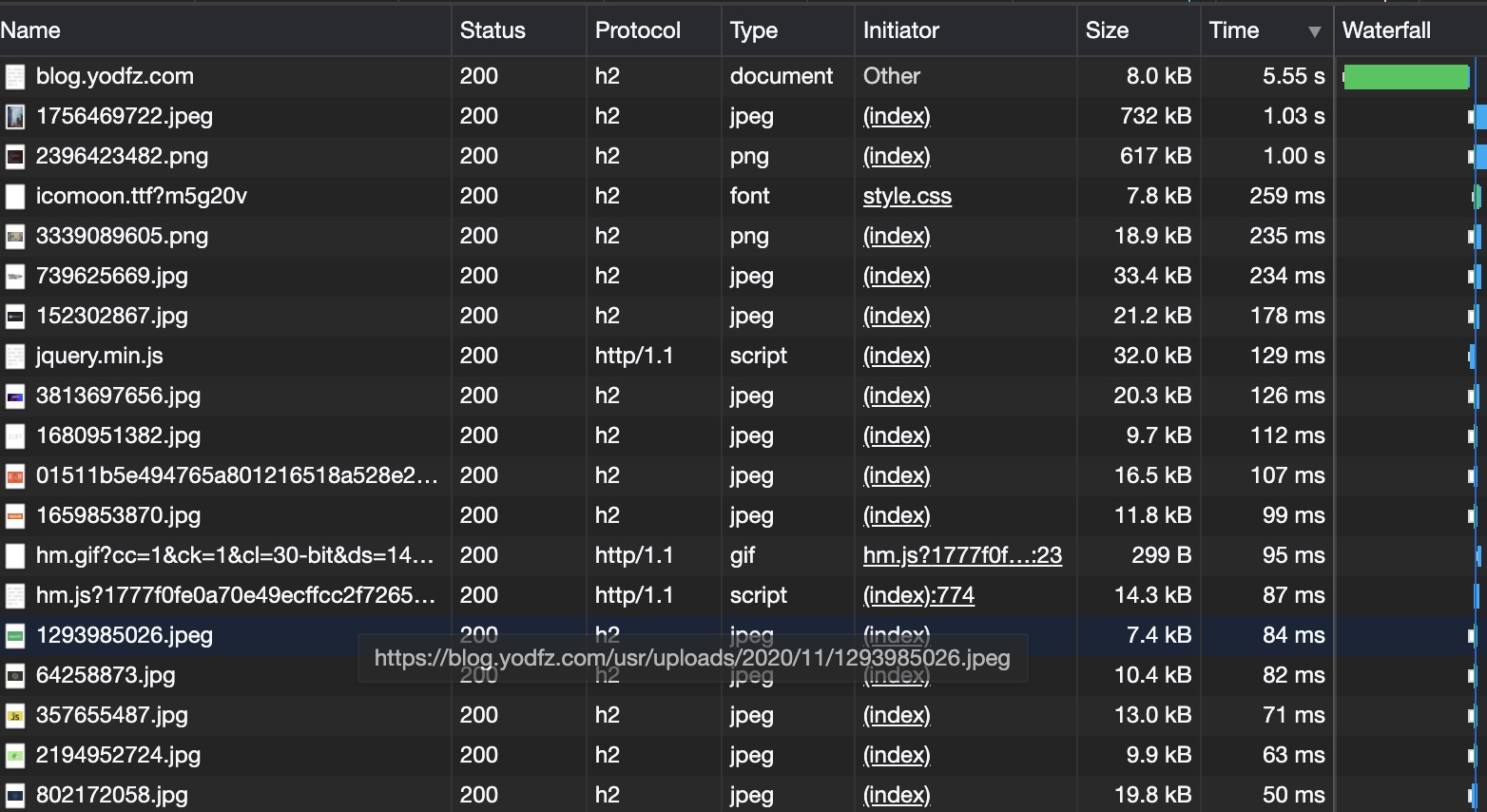1487x812 pixels.
Task: Click the icon beside icomoon.ttf?m5g20v
Action: pyautogui.click(x=15, y=197)
